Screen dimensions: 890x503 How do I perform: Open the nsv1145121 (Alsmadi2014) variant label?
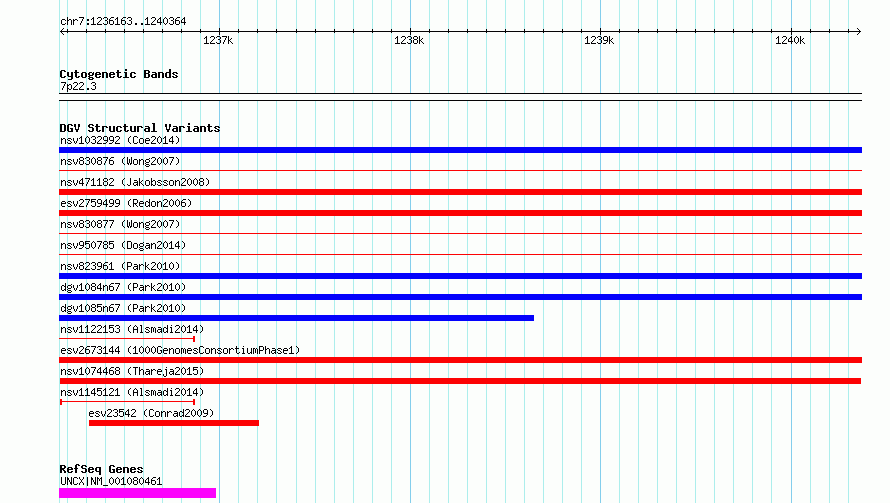(132, 392)
